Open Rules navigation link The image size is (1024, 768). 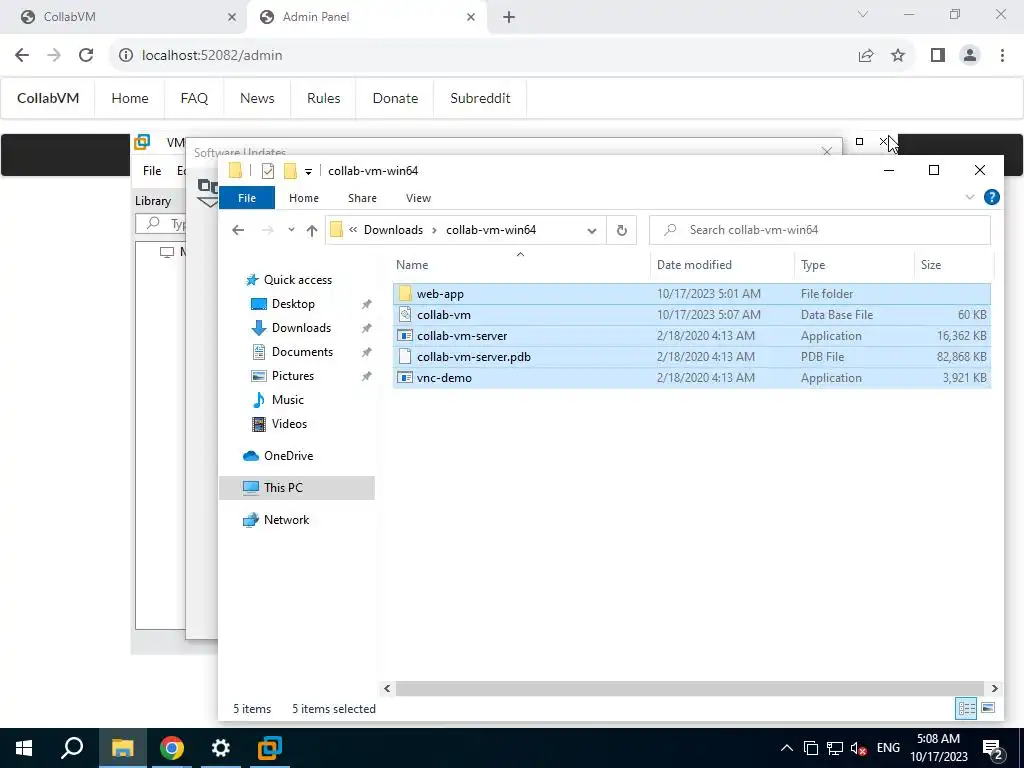[323, 98]
